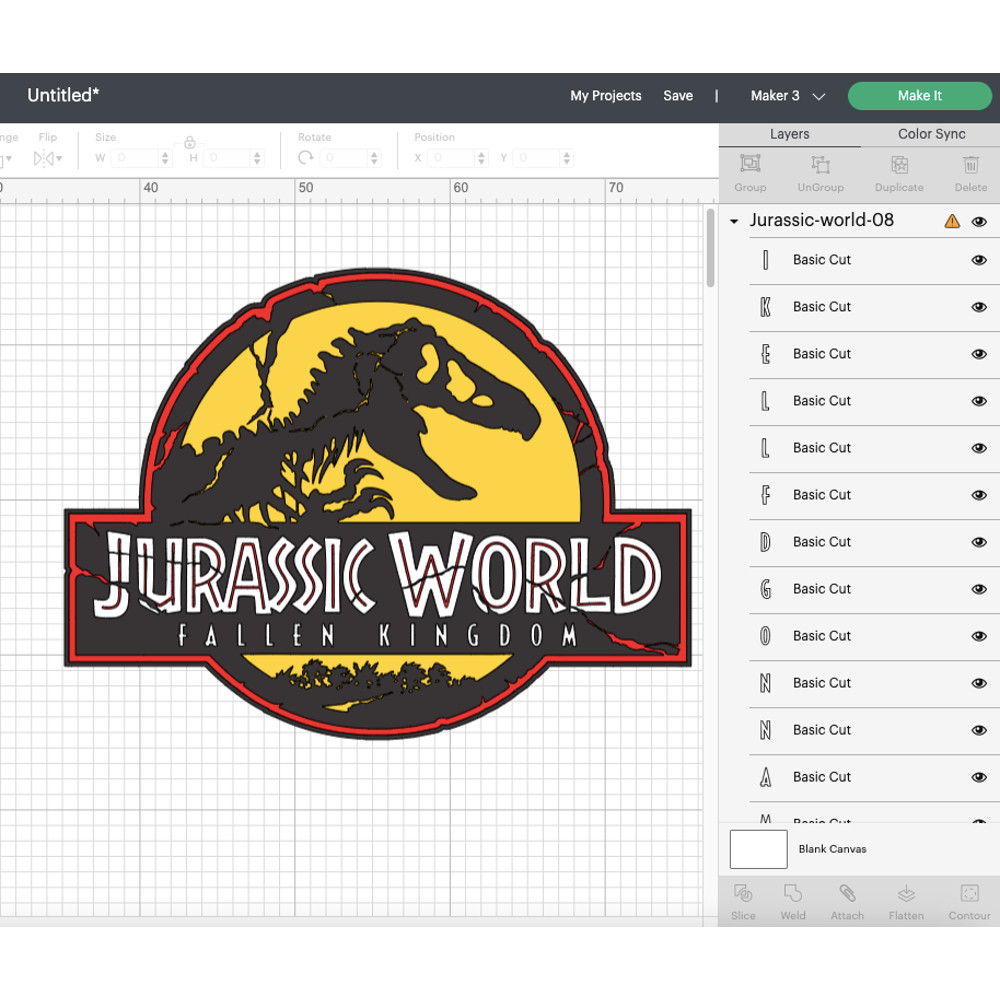Select the Weld tool
This screenshot has height=1000, width=1000.
click(793, 900)
